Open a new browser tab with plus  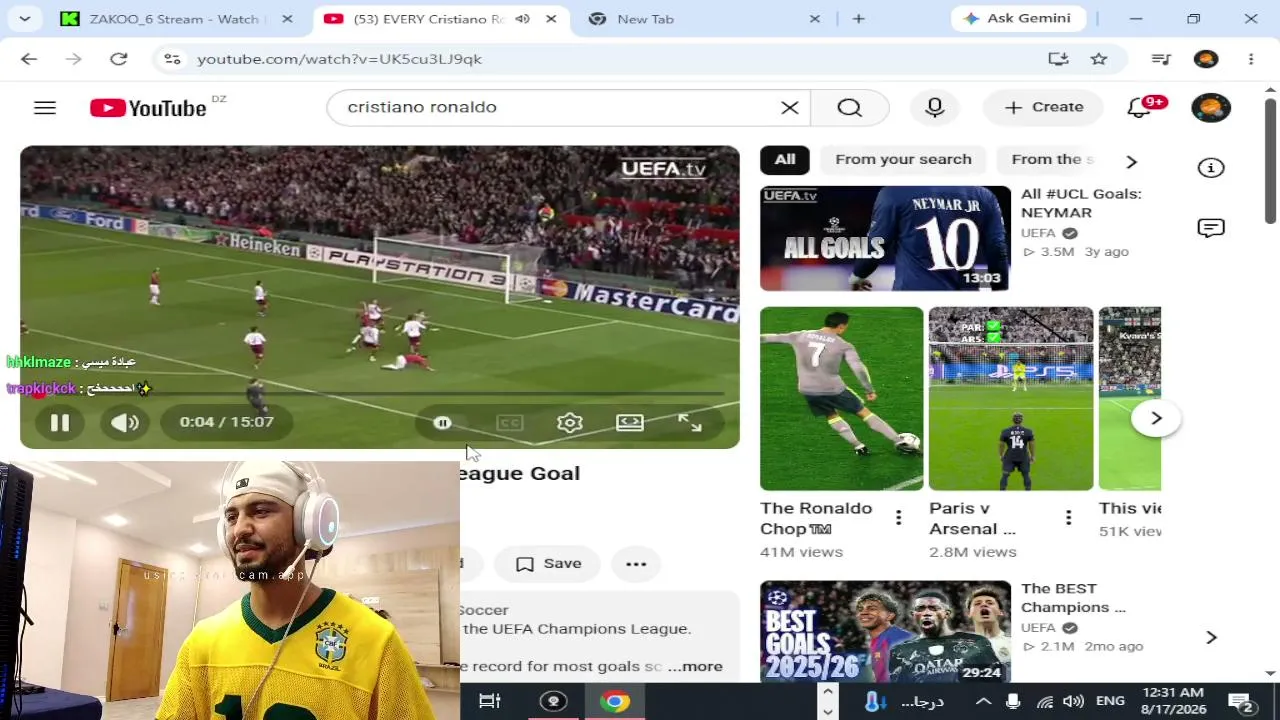[x=859, y=19]
